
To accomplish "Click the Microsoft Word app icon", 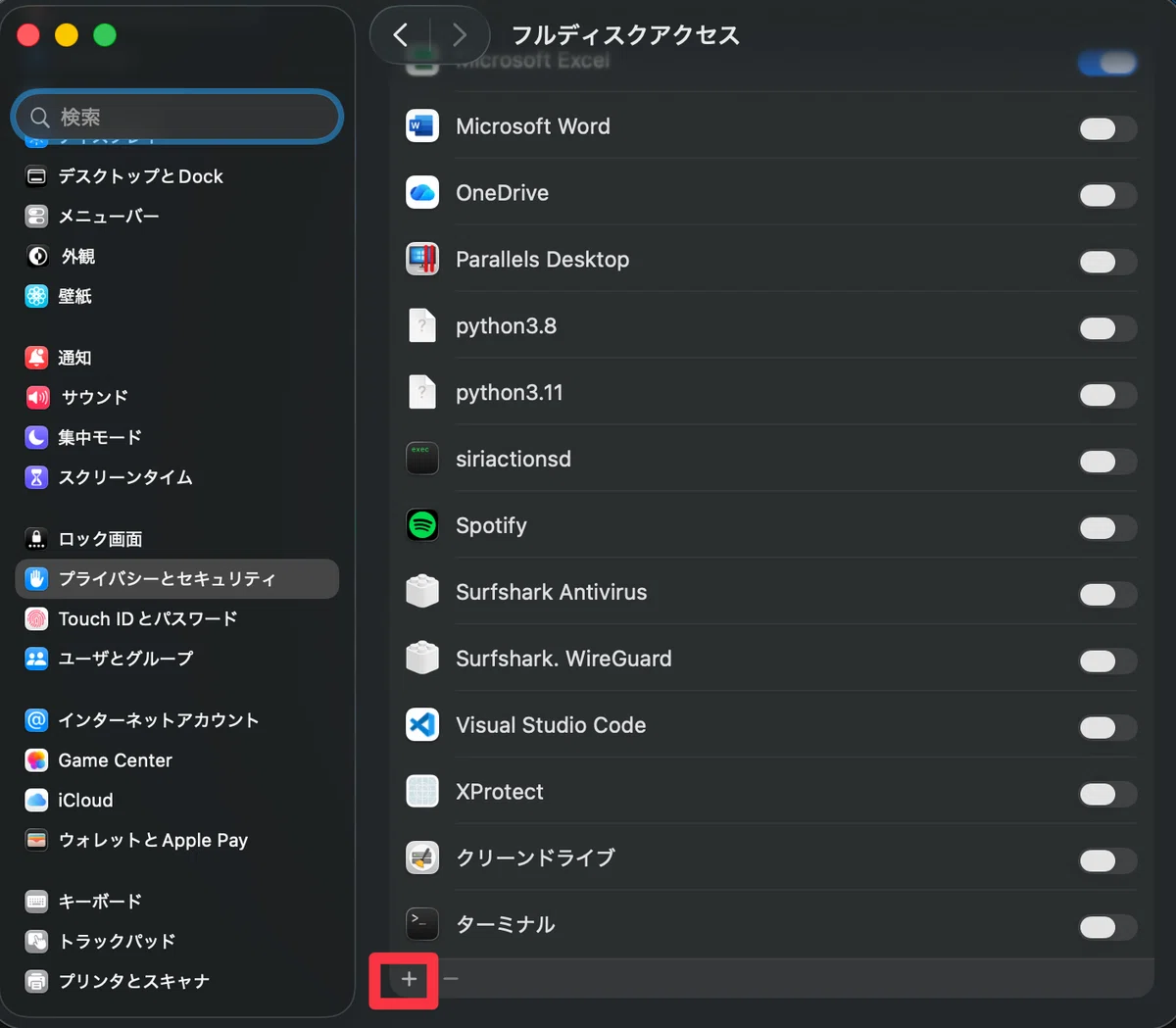I will [x=422, y=126].
